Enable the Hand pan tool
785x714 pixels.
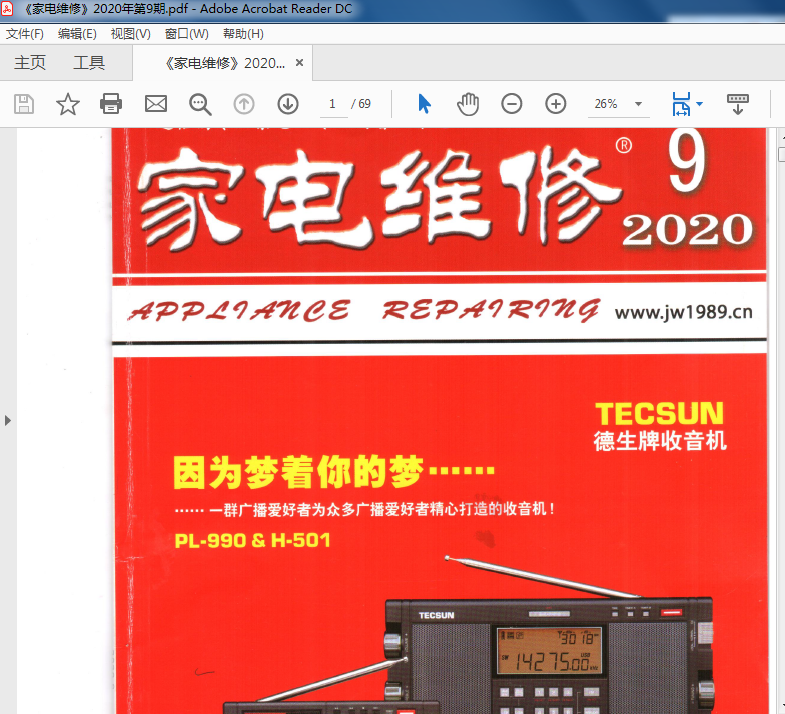click(468, 104)
